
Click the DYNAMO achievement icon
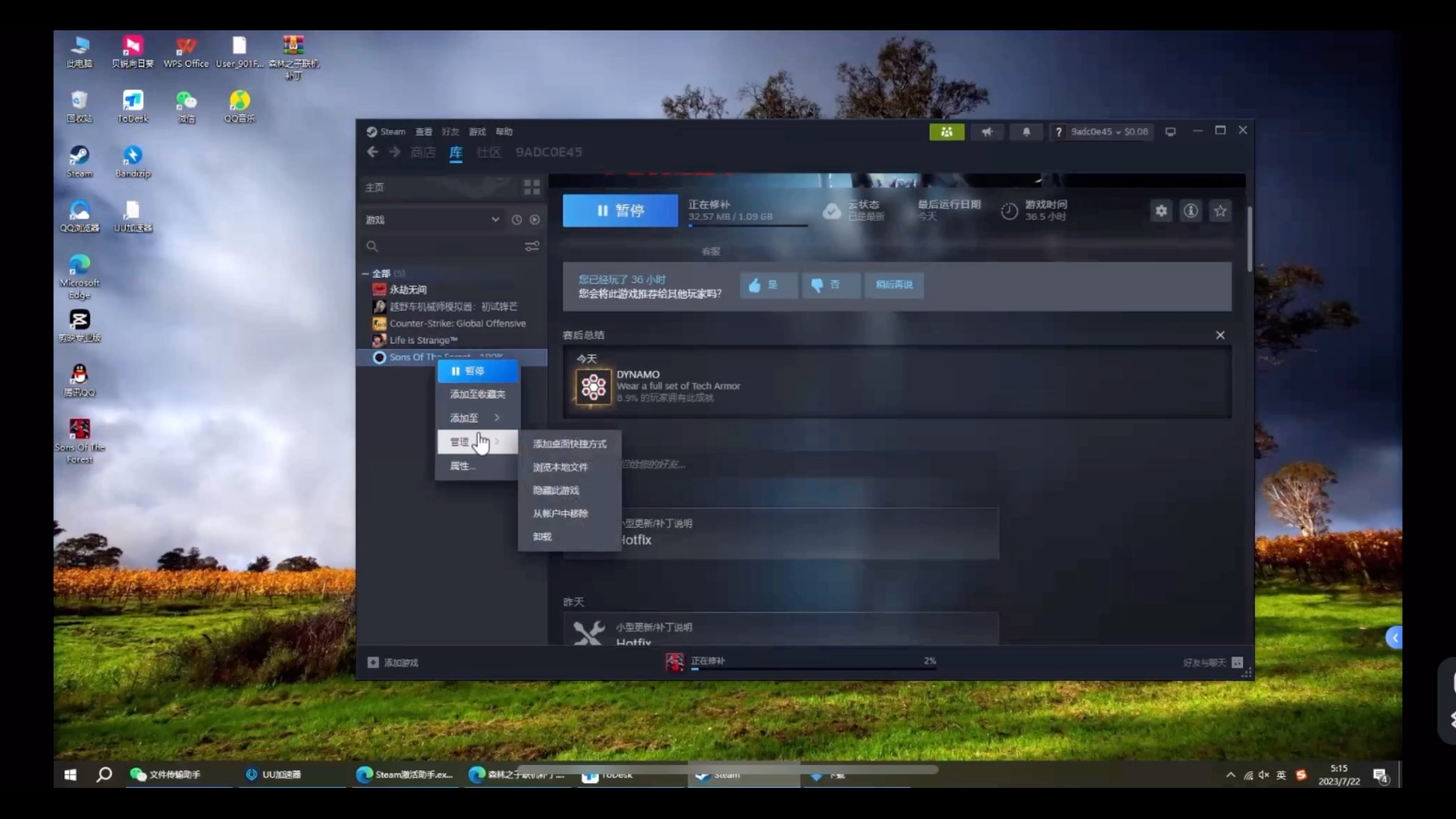[593, 387]
